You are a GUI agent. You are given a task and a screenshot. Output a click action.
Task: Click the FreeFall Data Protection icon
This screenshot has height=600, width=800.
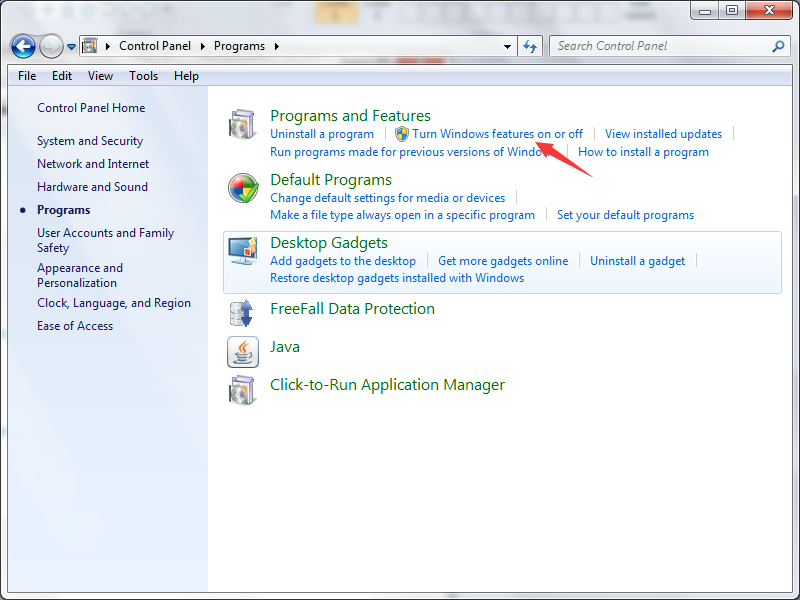click(x=242, y=314)
